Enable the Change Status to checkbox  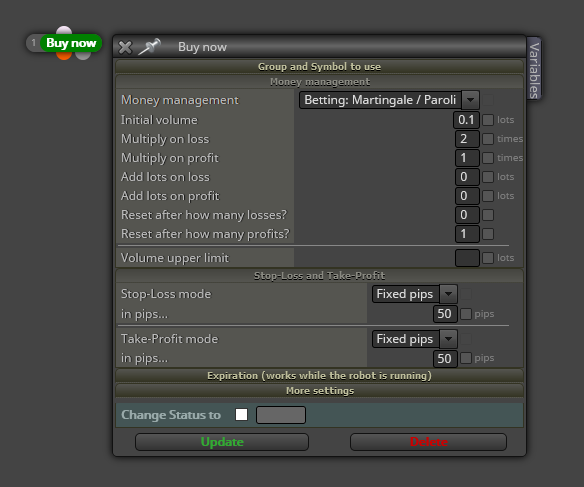point(241,414)
